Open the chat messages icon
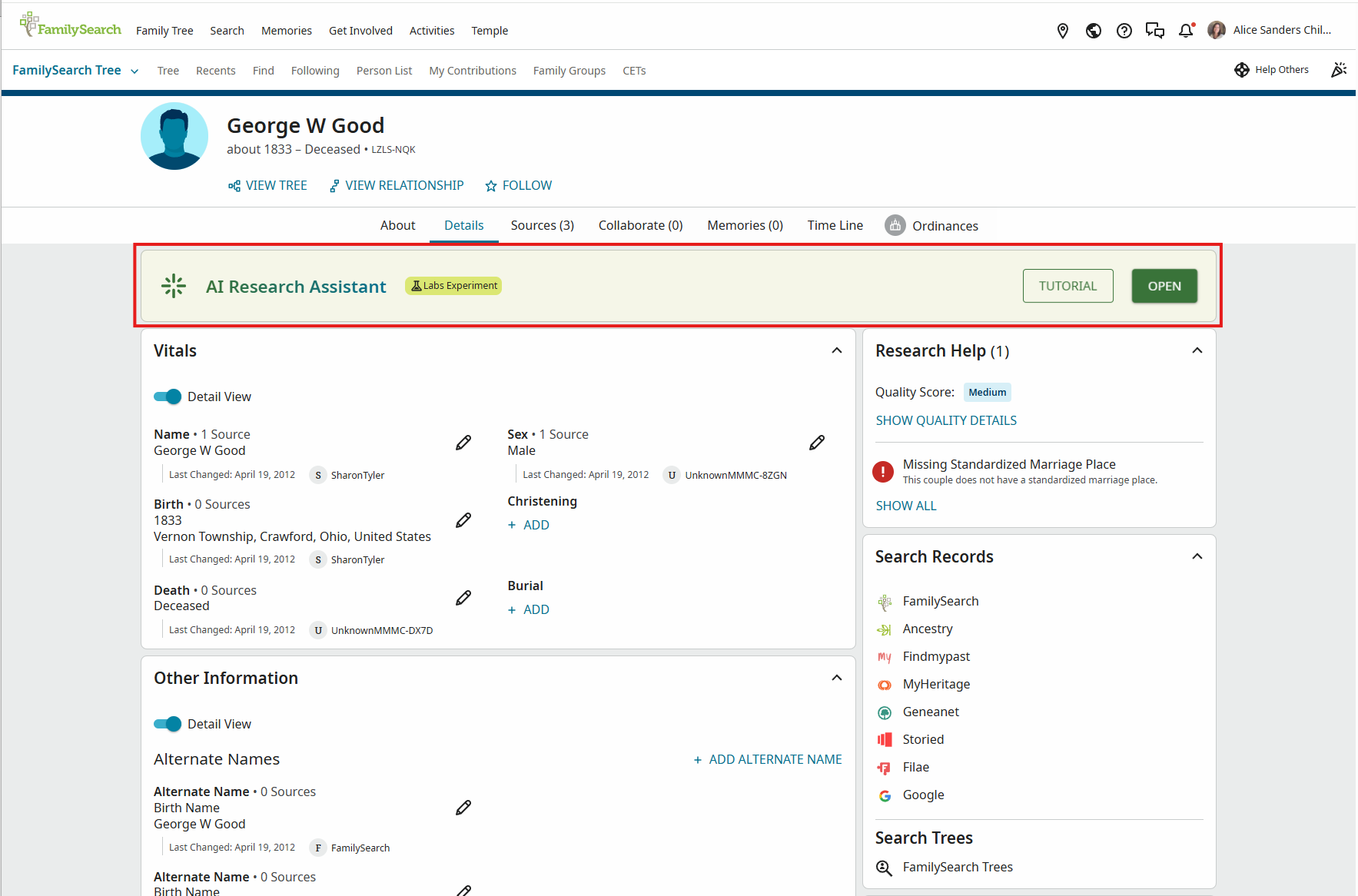Viewport: 1358px width, 896px height. click(1154, 31)
